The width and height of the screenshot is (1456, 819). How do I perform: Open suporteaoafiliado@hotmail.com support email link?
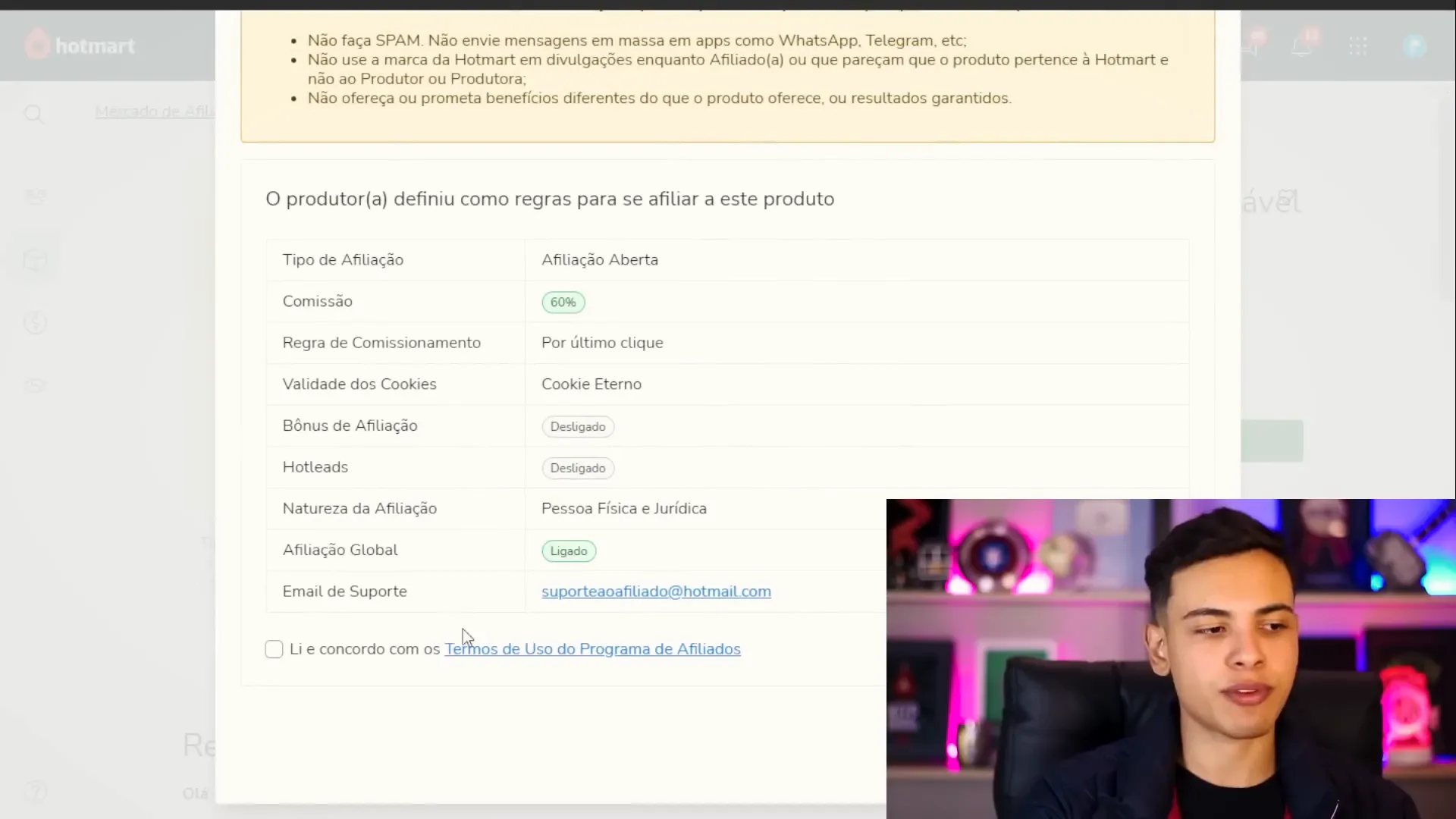656,591
